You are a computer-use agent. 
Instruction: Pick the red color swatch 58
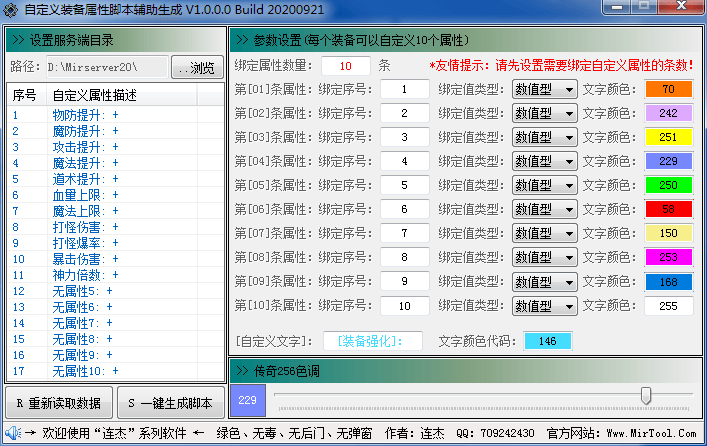click(669, 209)
